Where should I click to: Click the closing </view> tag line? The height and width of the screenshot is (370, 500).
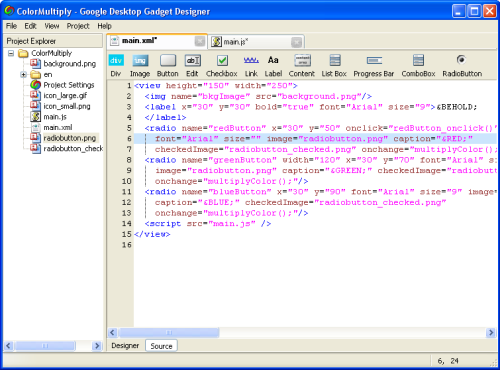click(152, 234)
